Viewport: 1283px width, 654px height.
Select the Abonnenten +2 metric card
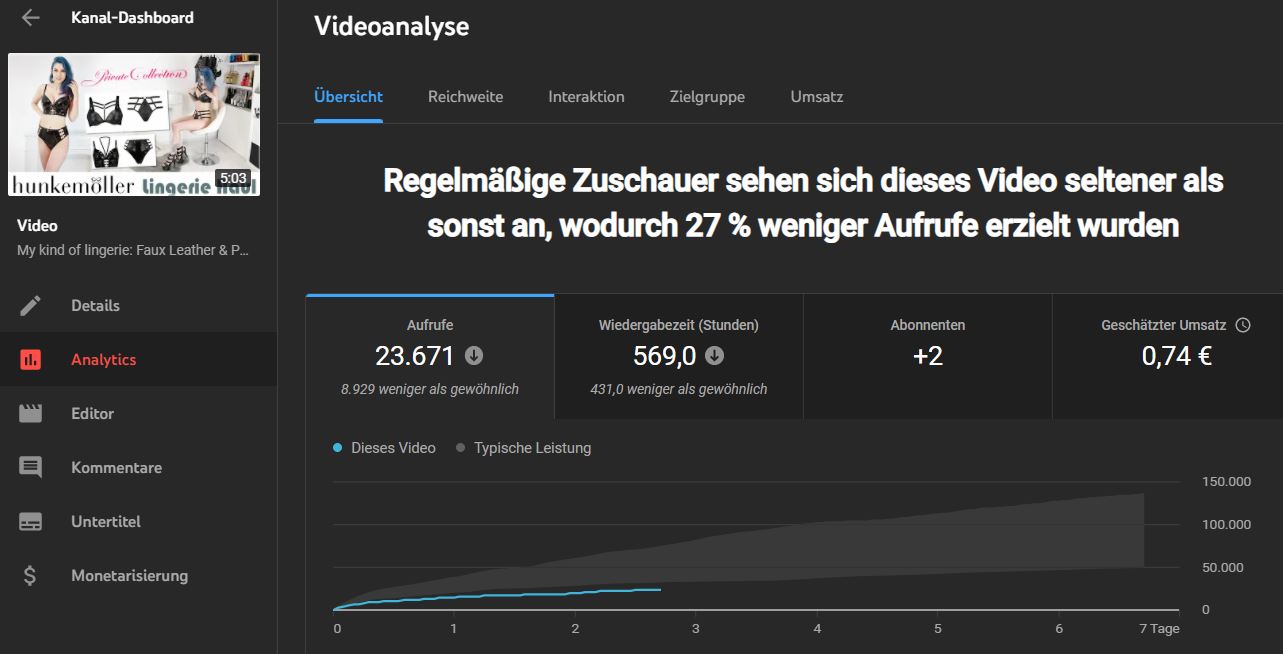pos(927,356)
